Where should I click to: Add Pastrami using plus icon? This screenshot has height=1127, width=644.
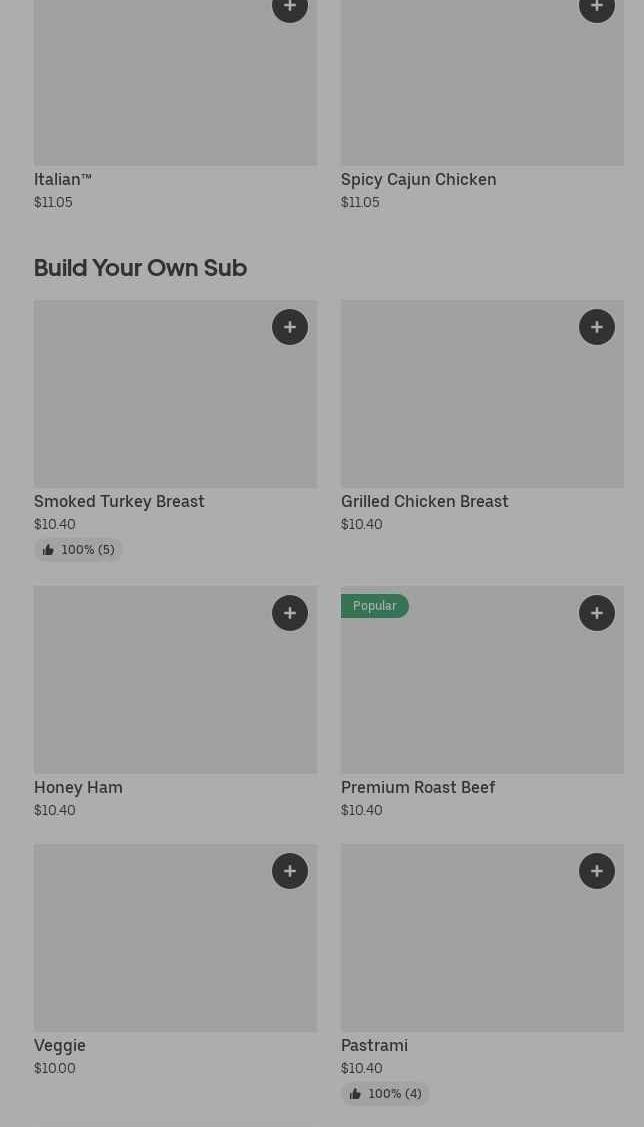597,871
